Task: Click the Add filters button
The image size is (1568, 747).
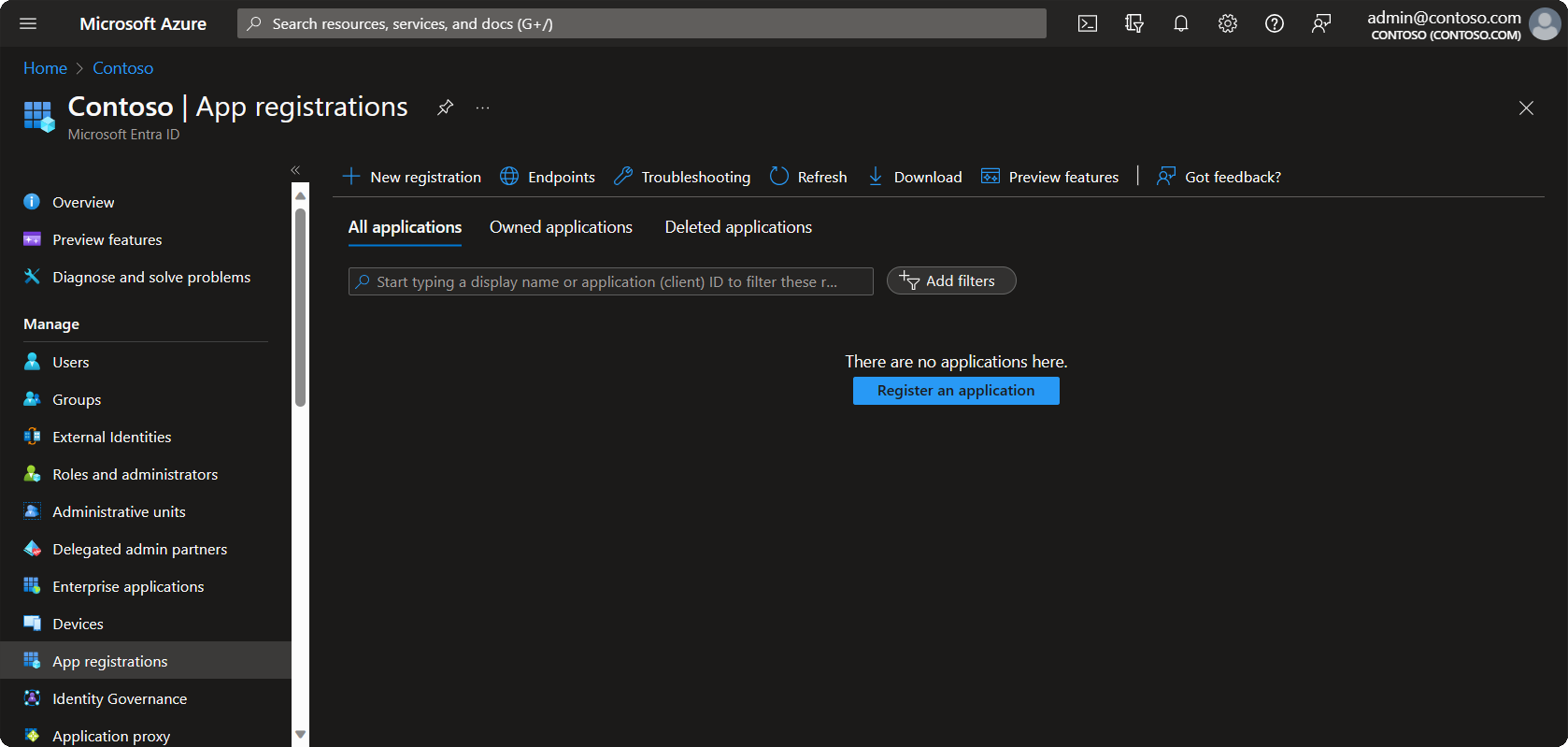Action: point(951,280)
